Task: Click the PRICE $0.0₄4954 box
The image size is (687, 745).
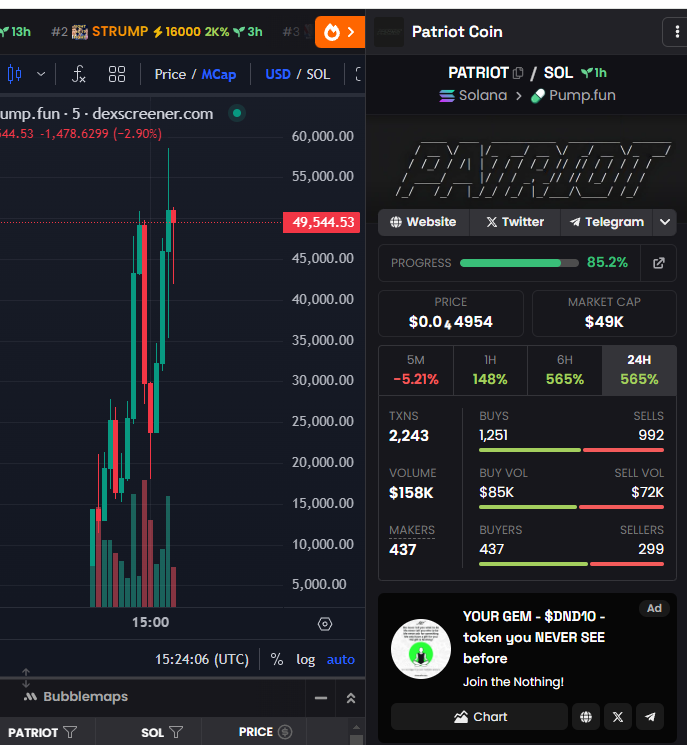Action: 451,314
